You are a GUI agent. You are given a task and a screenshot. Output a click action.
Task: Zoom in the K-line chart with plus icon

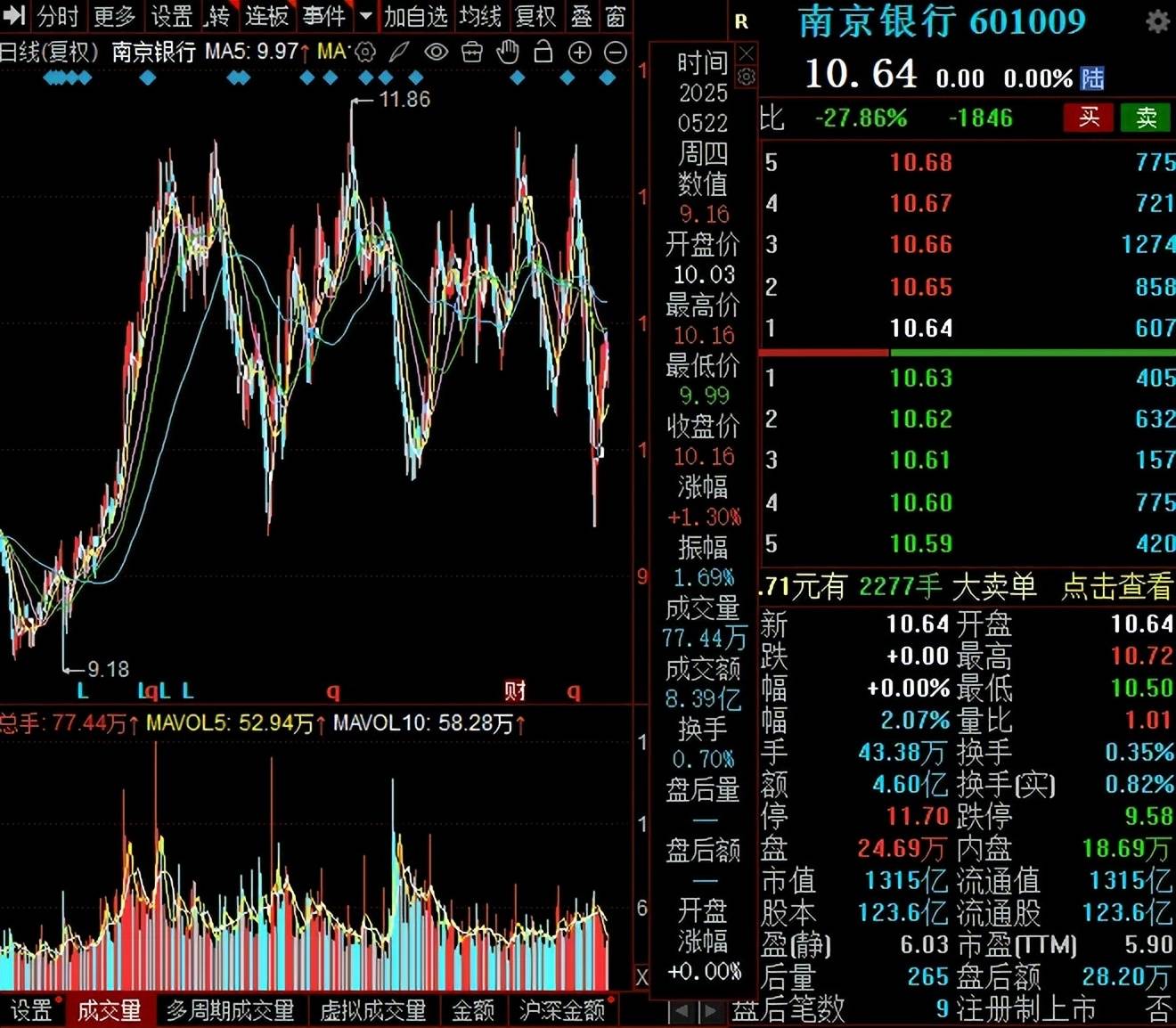[580, 53]
